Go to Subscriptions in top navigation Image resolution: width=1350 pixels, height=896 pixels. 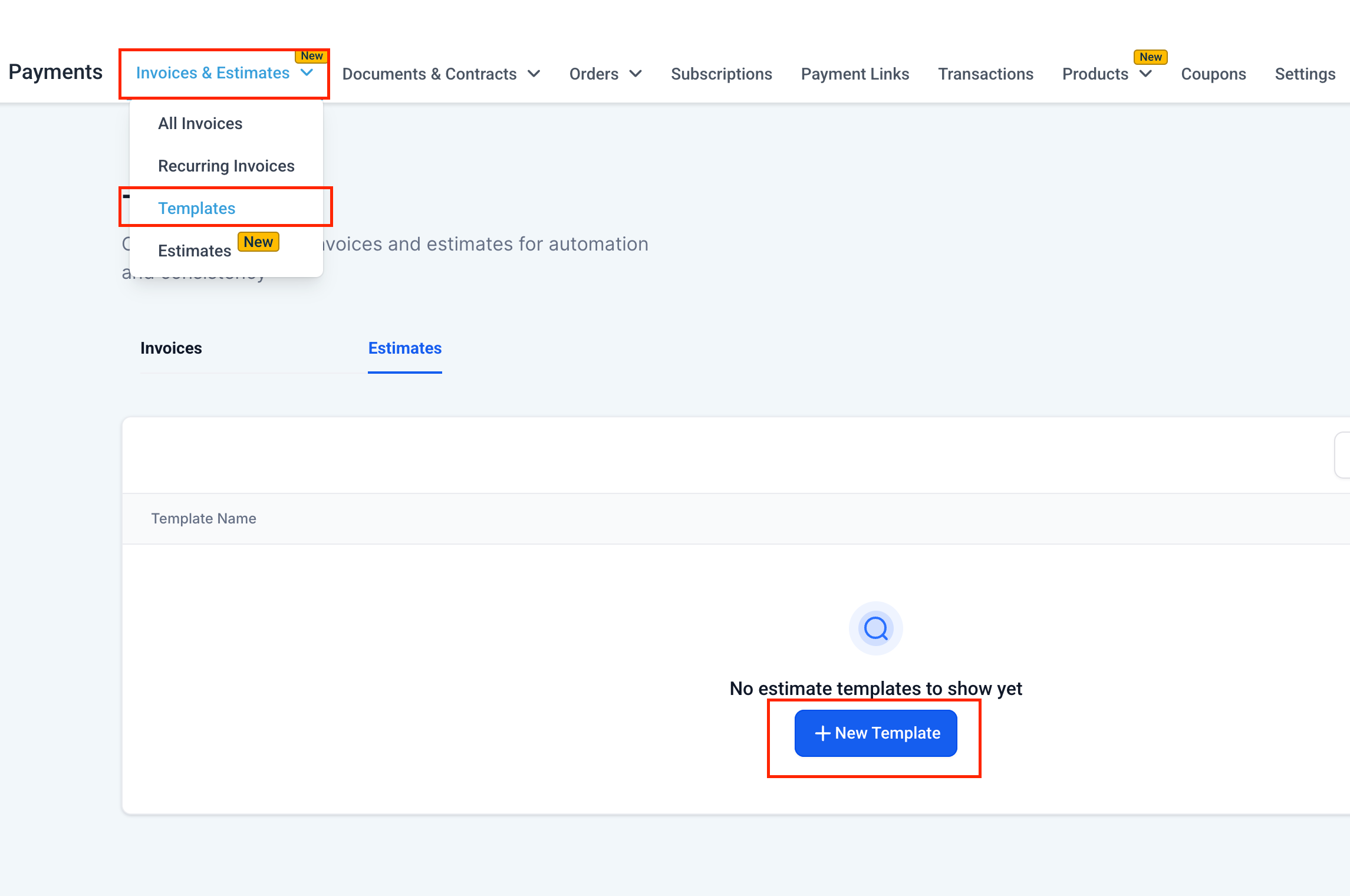tap(721, 74)
